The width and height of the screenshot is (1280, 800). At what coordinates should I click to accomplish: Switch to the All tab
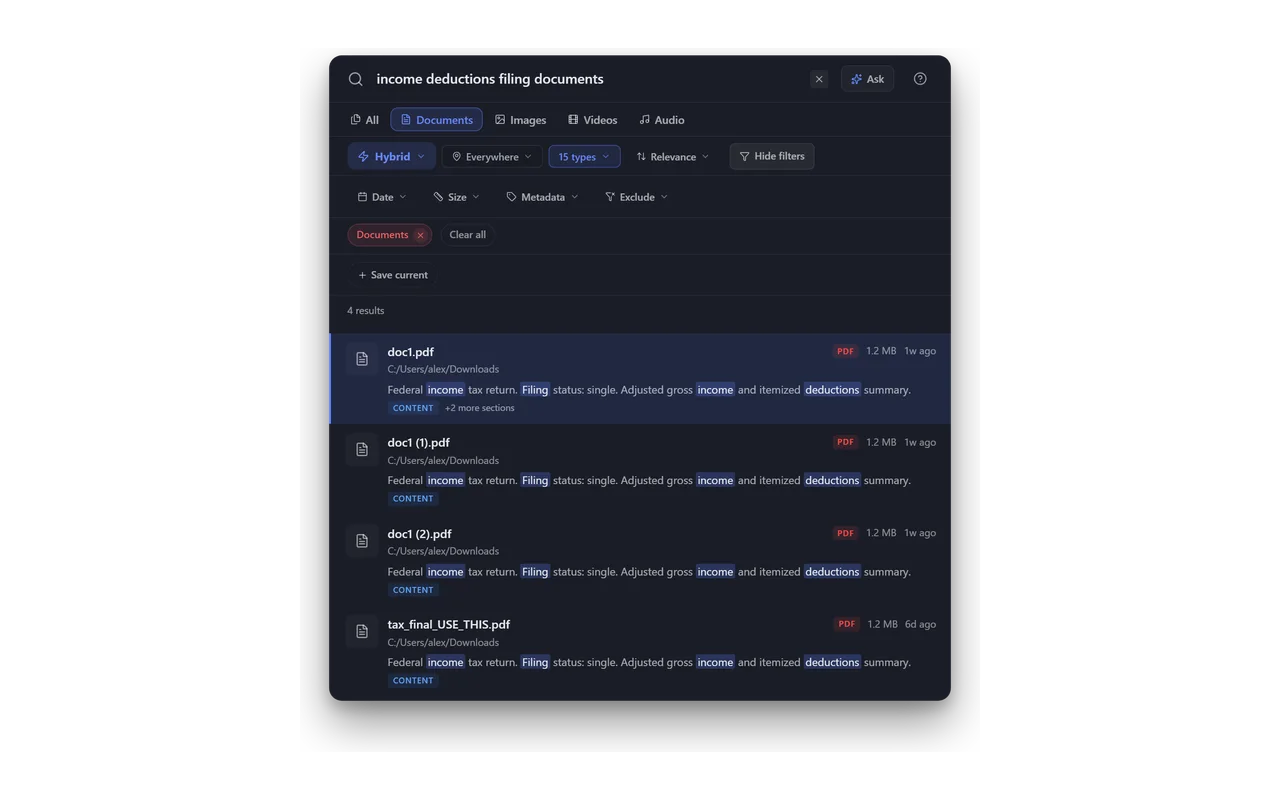coord(364,120)
